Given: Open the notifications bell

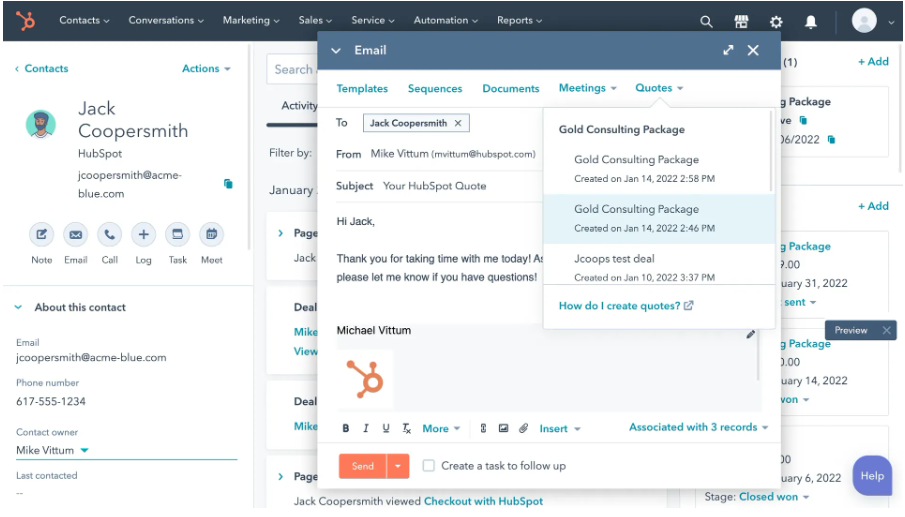Looking at the screenshot, I should point(811,22).
